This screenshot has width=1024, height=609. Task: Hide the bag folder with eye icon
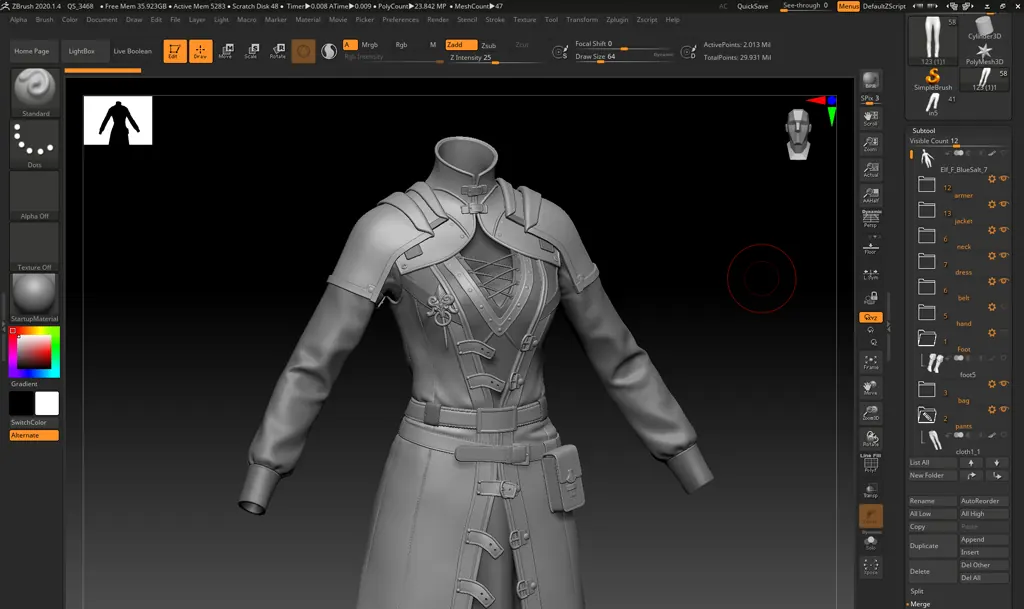[x=1003, y=384]
